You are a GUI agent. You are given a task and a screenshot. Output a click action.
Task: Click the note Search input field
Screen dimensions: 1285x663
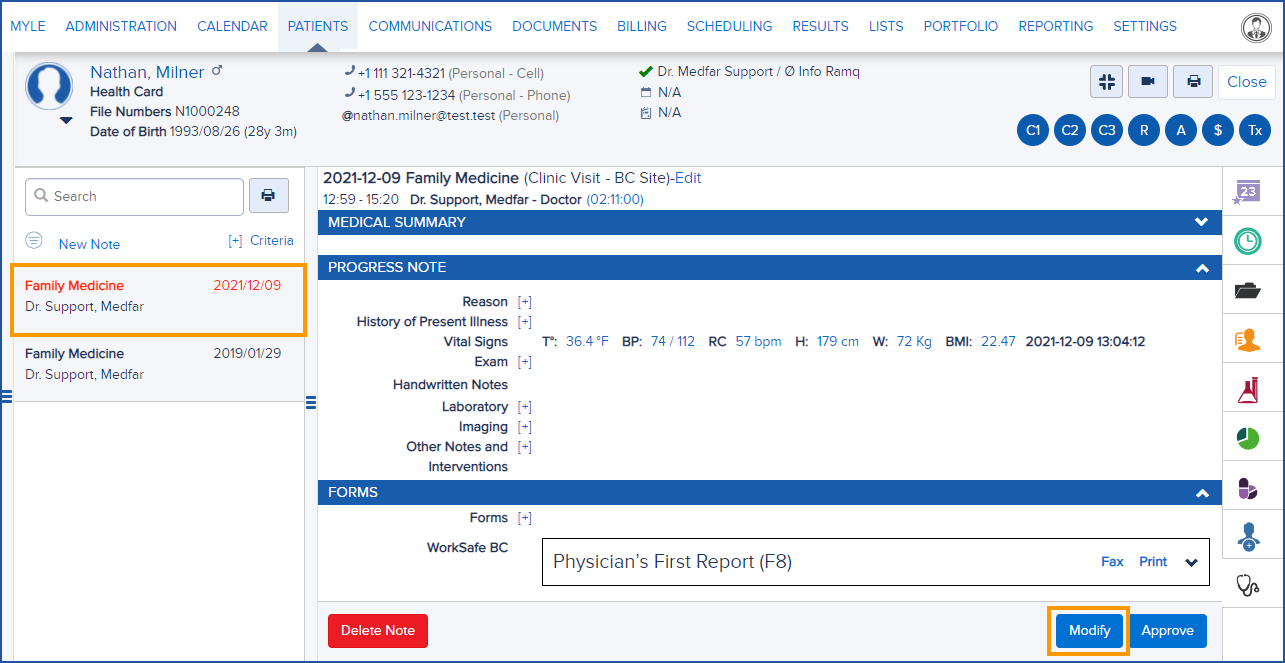(x=134, y=195)
